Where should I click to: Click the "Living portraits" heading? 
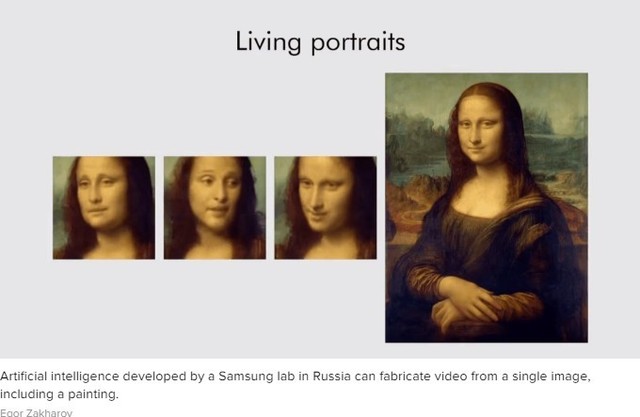319,42
